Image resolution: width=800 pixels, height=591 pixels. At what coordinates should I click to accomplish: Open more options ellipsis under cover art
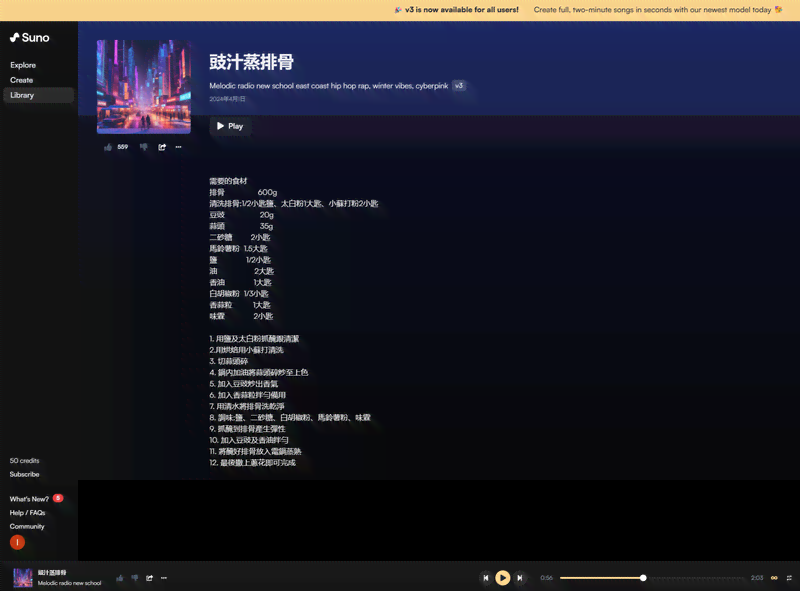click(x=179, y=147)
